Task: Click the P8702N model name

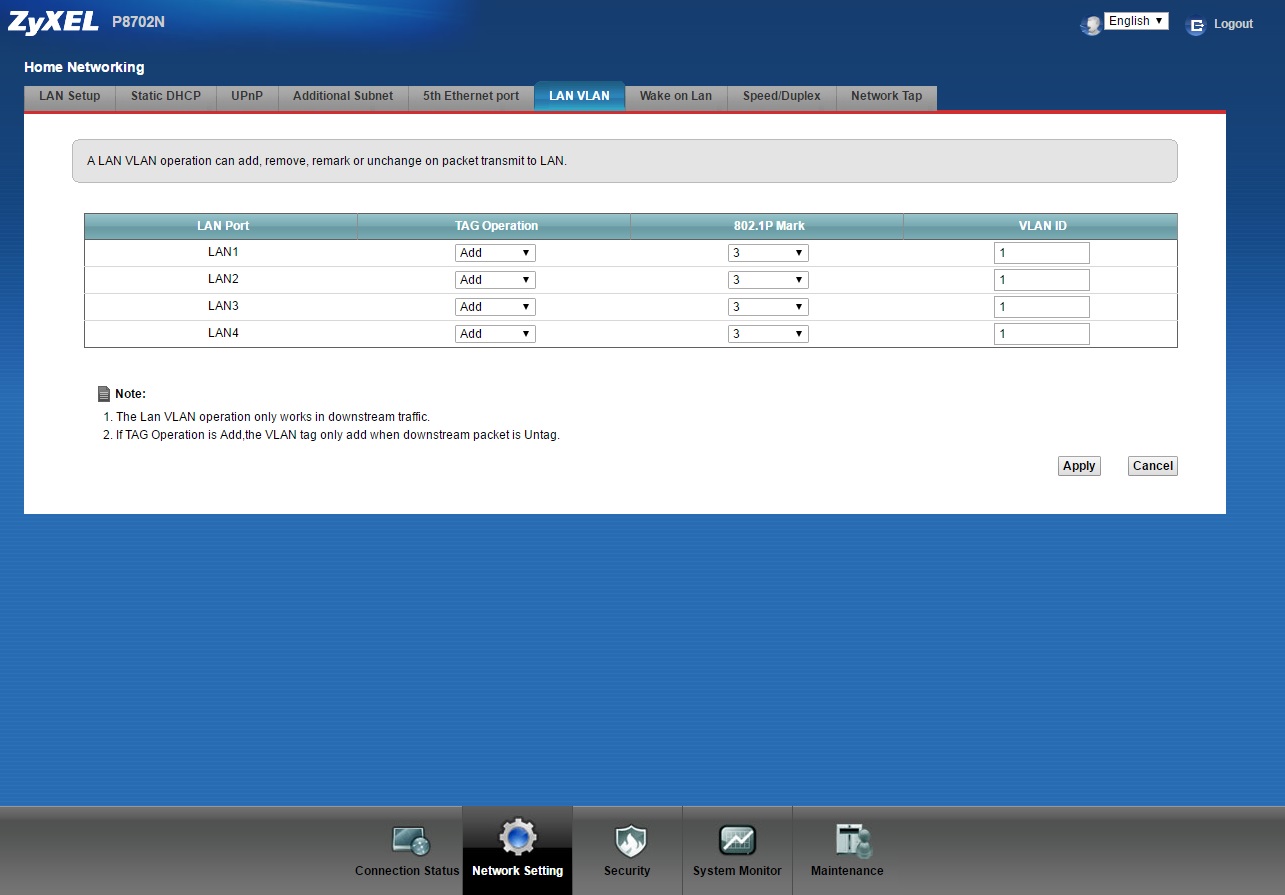Action: point(138,22)
